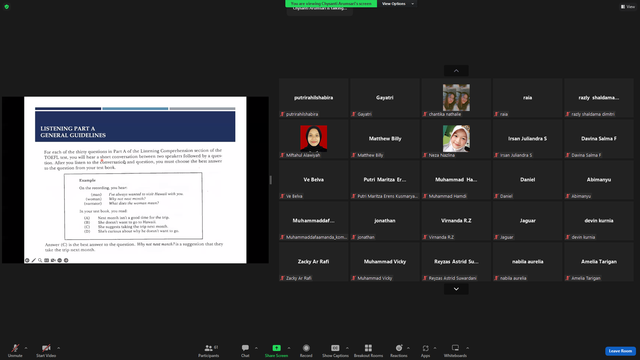
Task: Select the Gayatri participant tile
Action: point(385,98)
